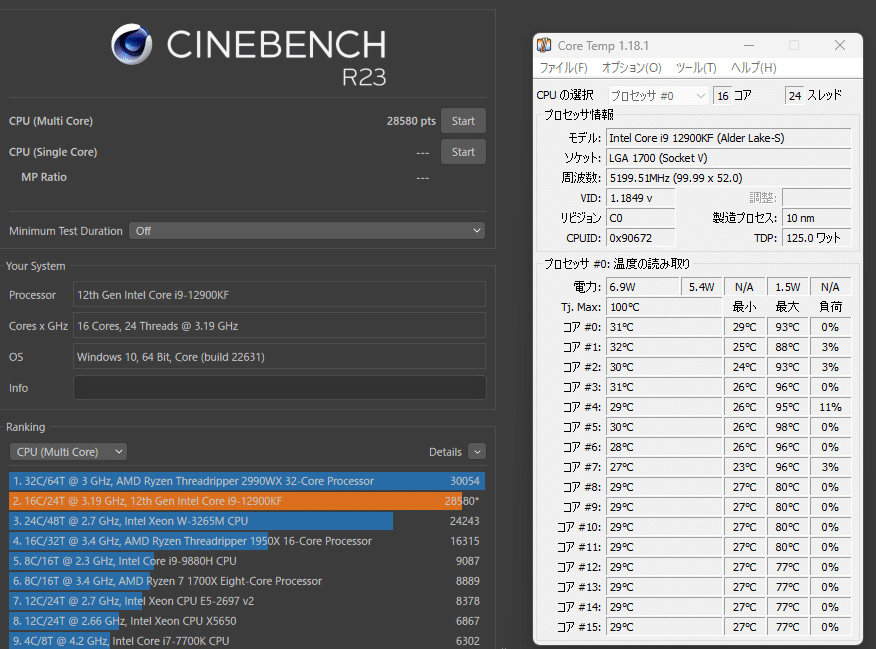Select the orange Core i9-12900KF ranking row
The width and height of the screenshot is (876, 649).
click(247, 501)
